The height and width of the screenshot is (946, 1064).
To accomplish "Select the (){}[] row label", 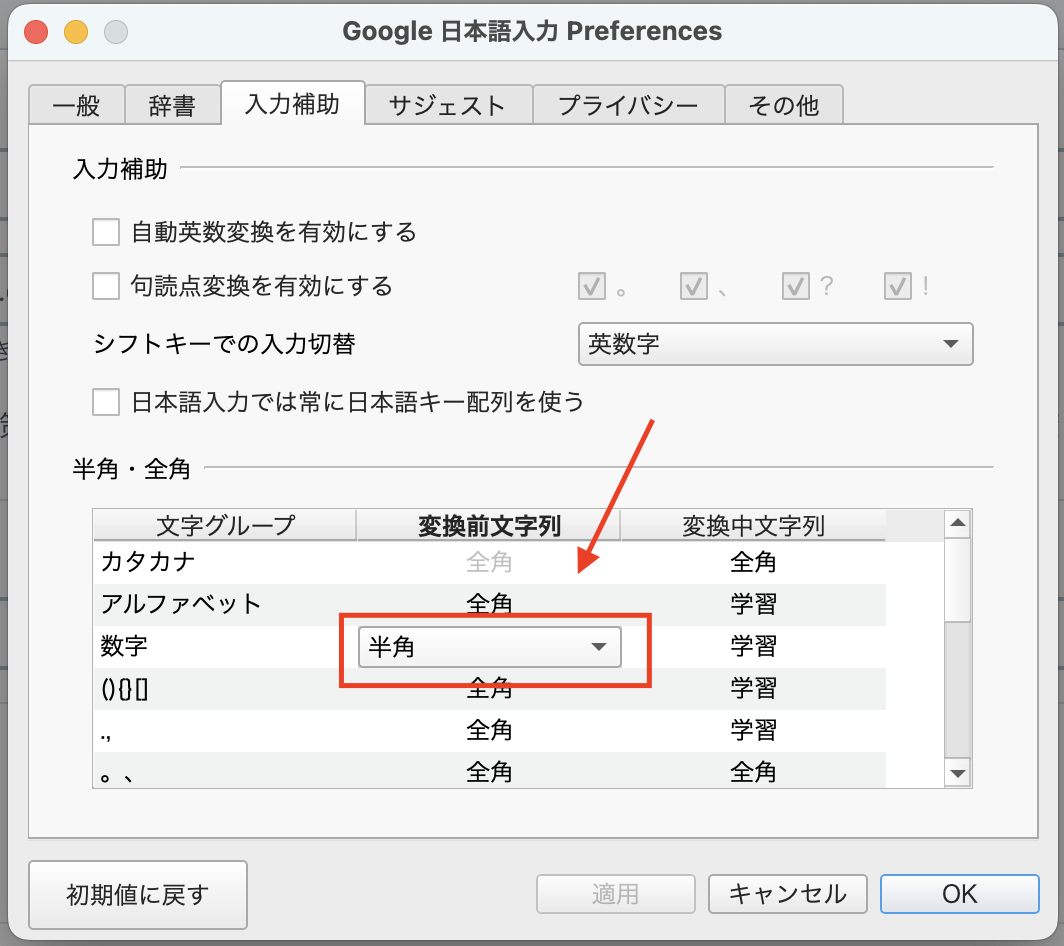I will pos(124,689).
